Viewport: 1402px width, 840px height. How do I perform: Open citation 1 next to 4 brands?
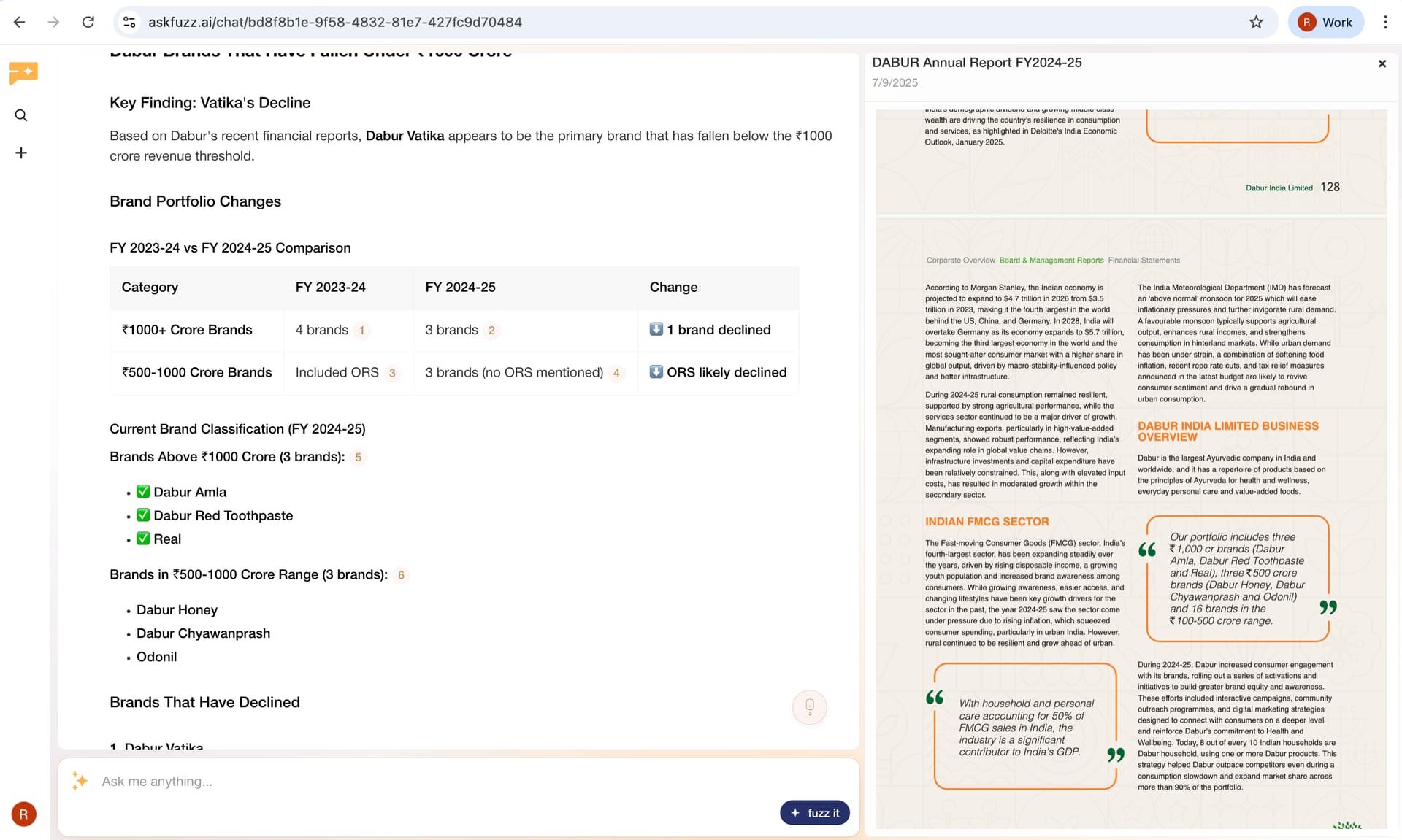pos(361,331)
